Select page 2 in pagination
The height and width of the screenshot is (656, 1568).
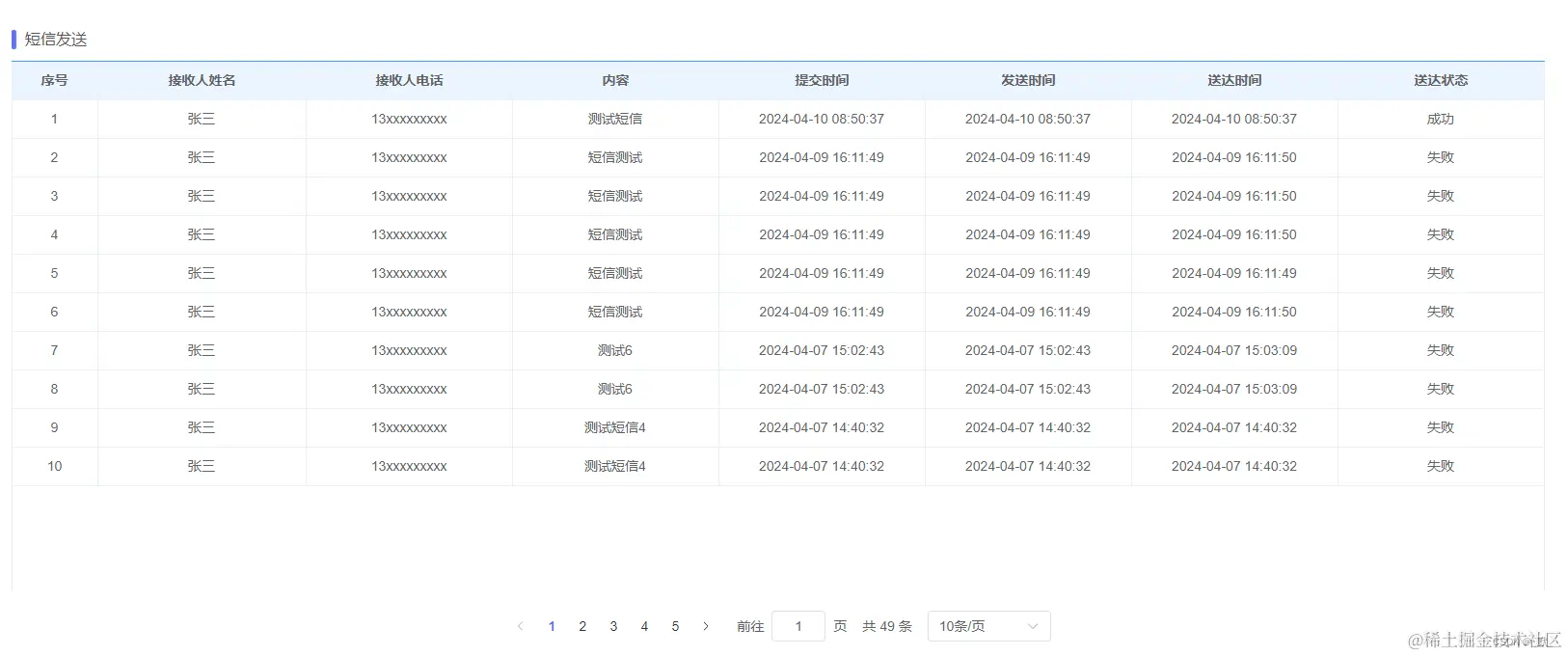point(582,626)
